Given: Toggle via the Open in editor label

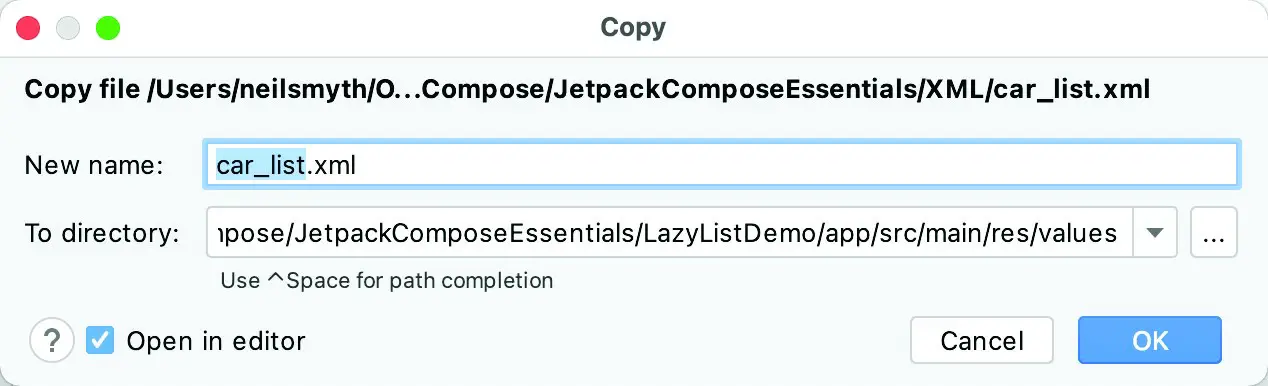Looking at the screenshot, I should (x=215, y=341).
